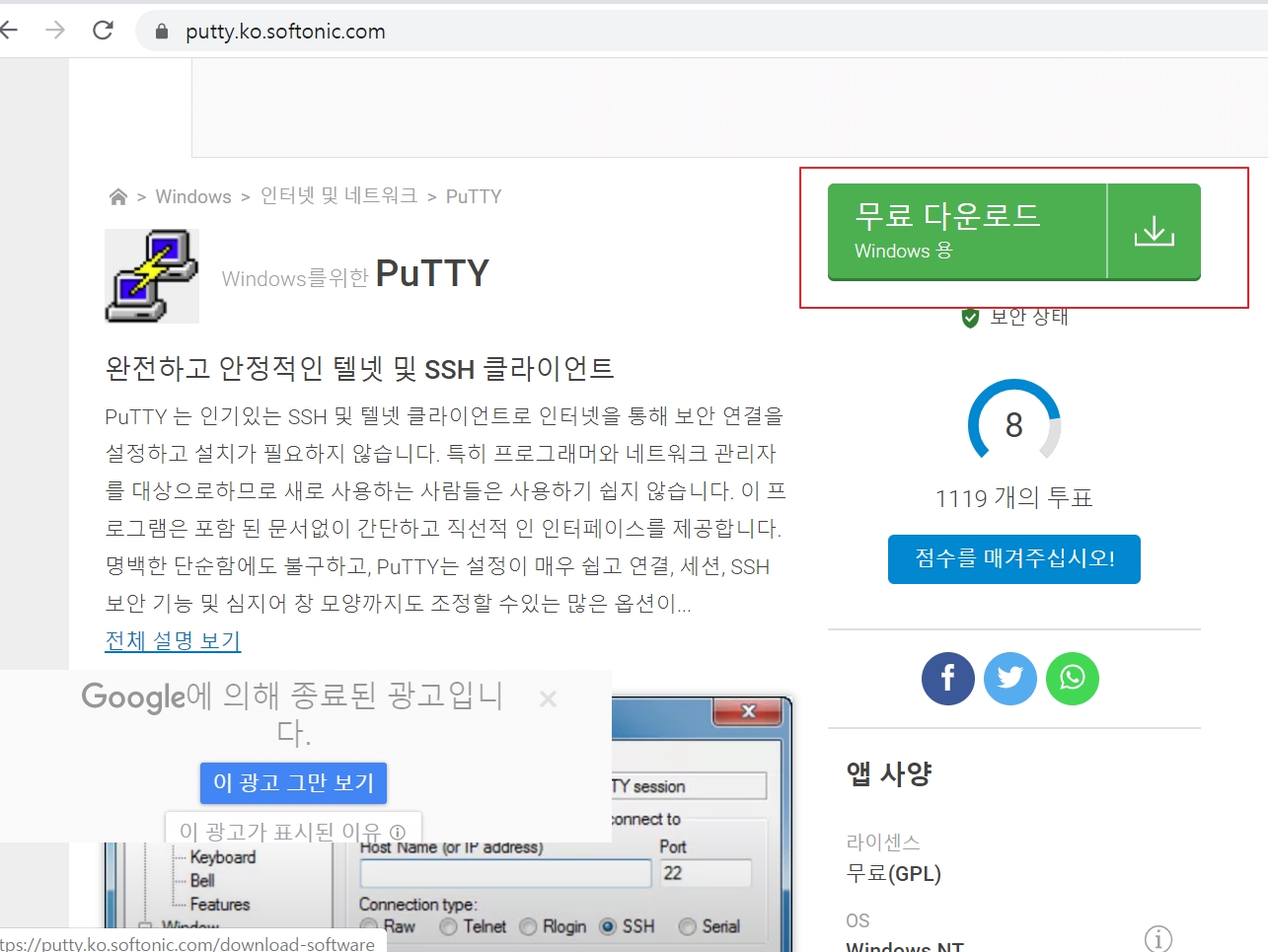Click the 무료(GPL) license value
The width and height of the screenshot is (1268, 952).
894,874
